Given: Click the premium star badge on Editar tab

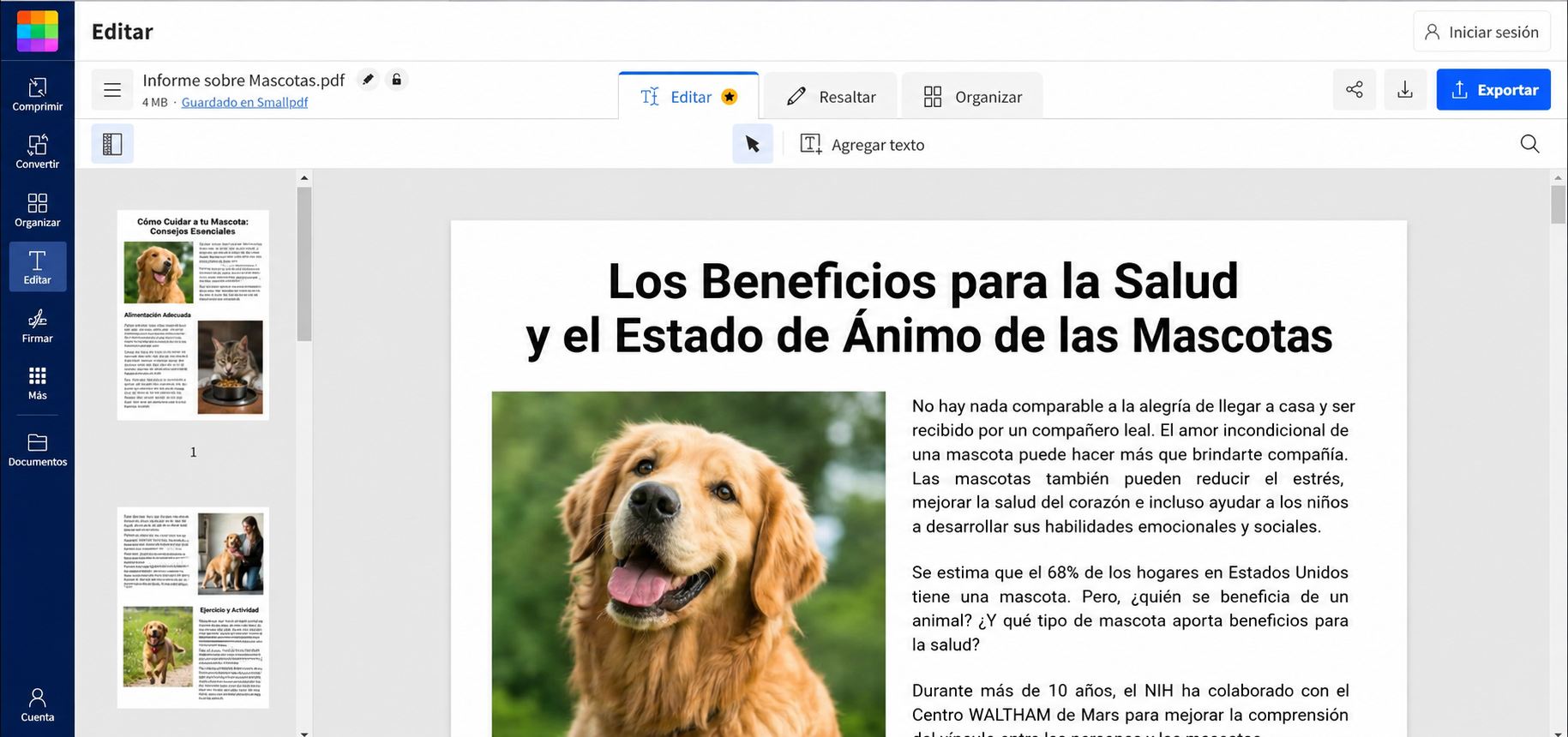Looking at the screenshot, I should pyautogui.click(x=730, y=97).
